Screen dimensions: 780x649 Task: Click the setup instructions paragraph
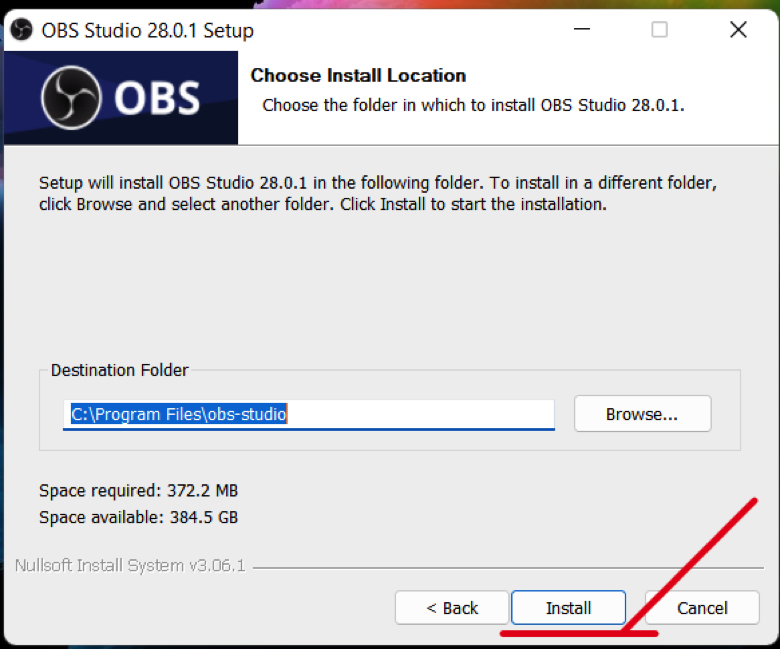pos(378,193)
